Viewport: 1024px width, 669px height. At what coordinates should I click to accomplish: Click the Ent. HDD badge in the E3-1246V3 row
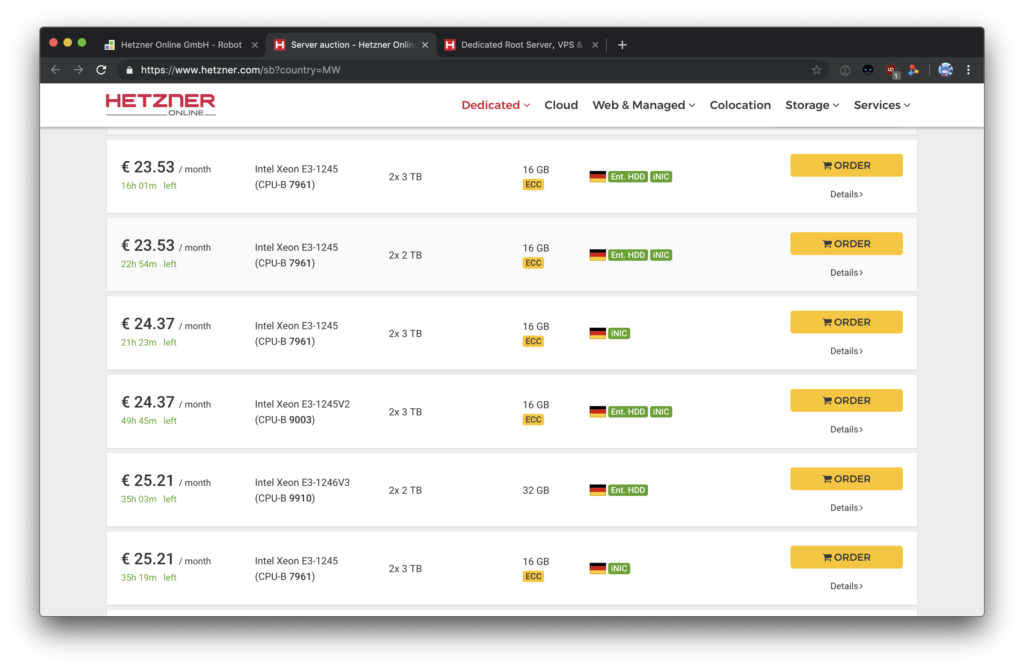(628, 490)
